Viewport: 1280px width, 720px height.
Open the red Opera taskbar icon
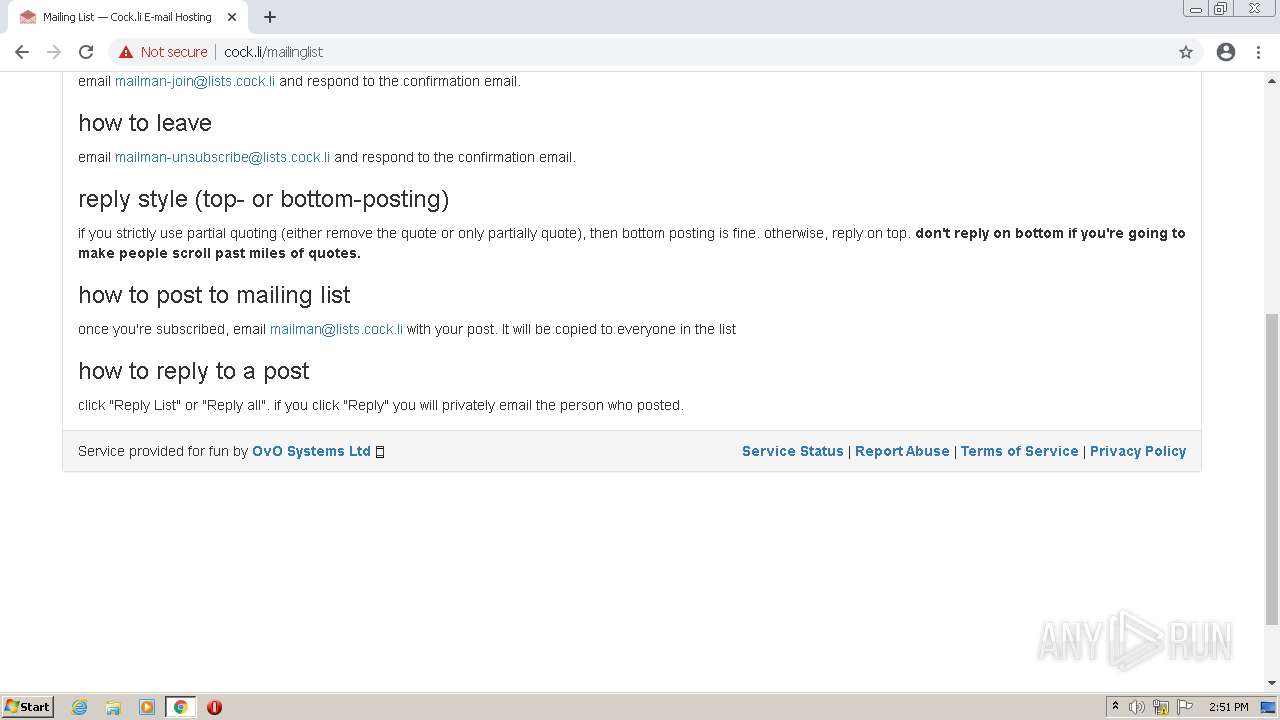[214, 707]
